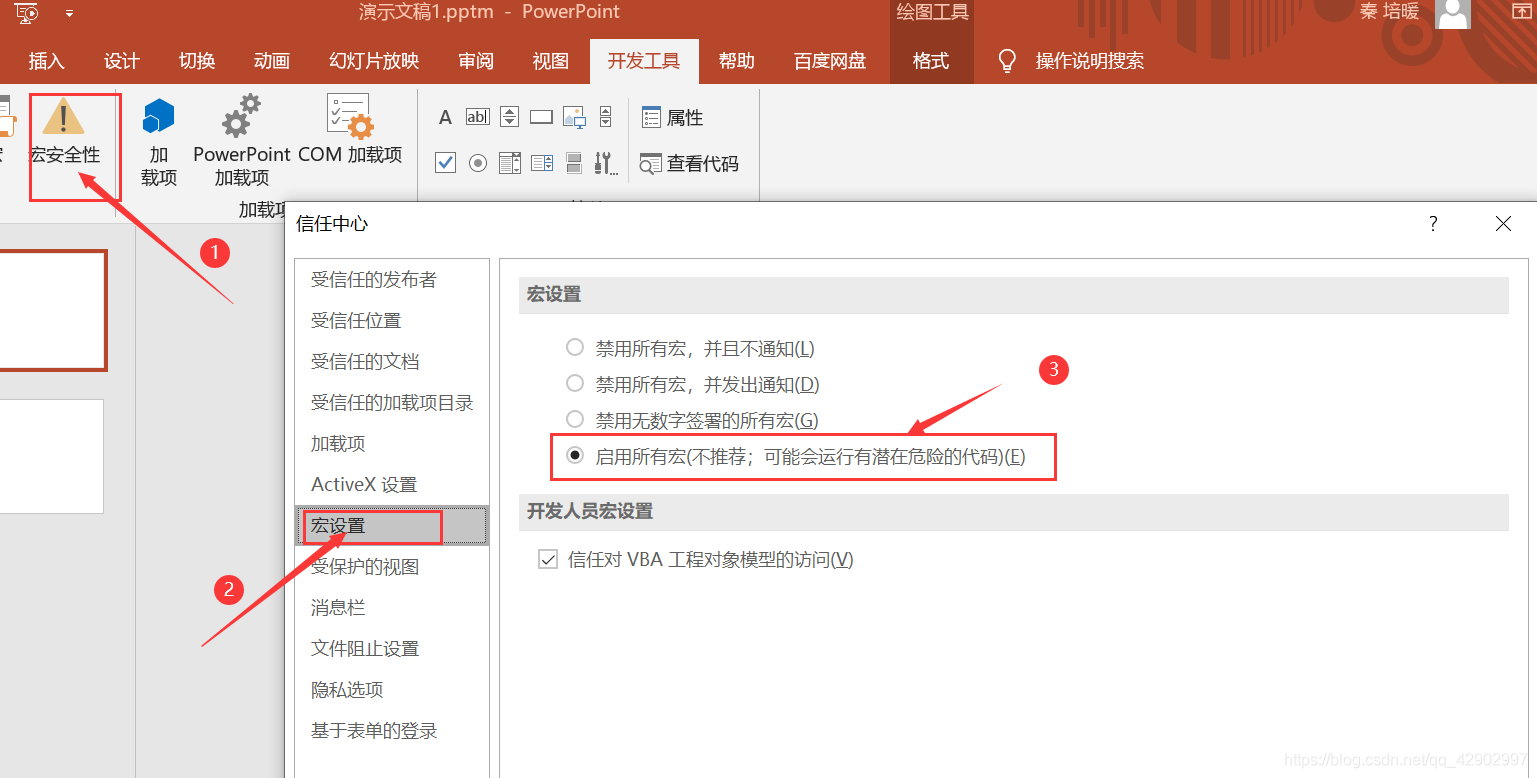Open 宏安全性 macro security settings
1537x778 pixels.
(x=65, y=132)
